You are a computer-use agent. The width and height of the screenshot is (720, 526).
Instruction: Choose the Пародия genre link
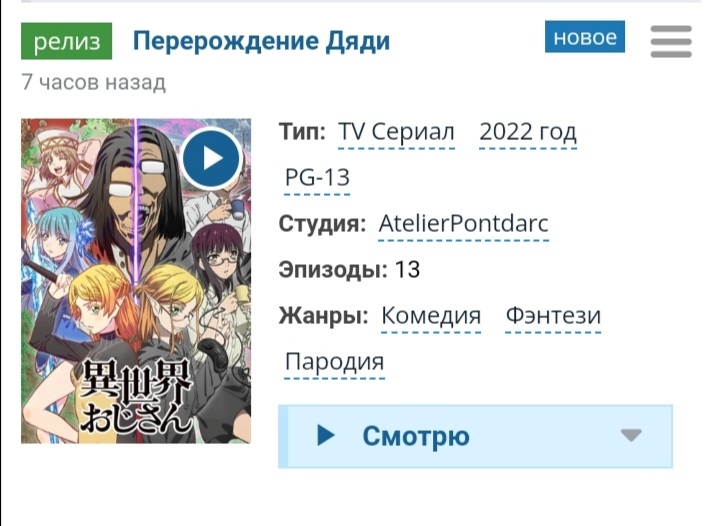(x=334, y=362)
